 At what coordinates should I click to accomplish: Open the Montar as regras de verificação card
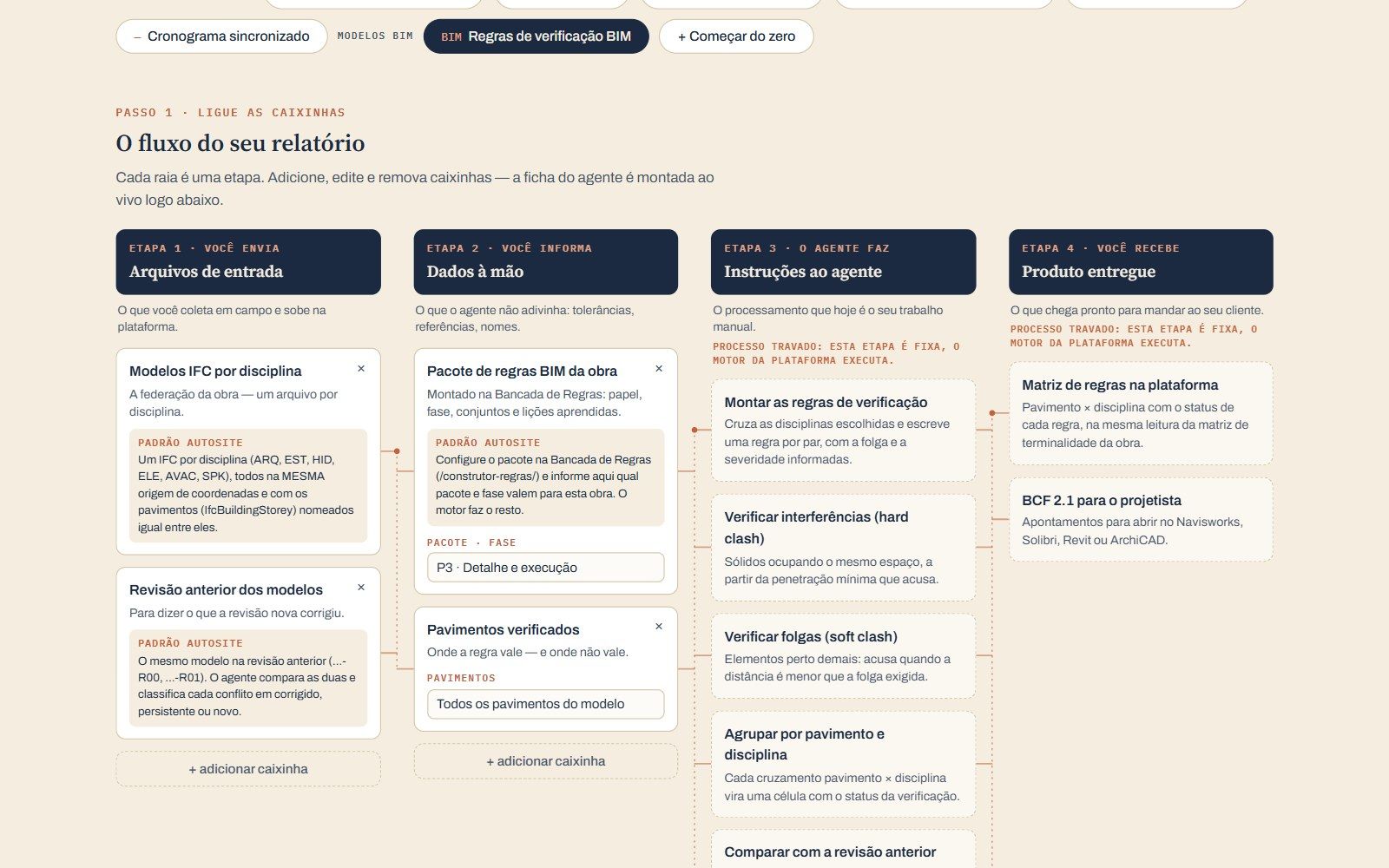[843, 431]
